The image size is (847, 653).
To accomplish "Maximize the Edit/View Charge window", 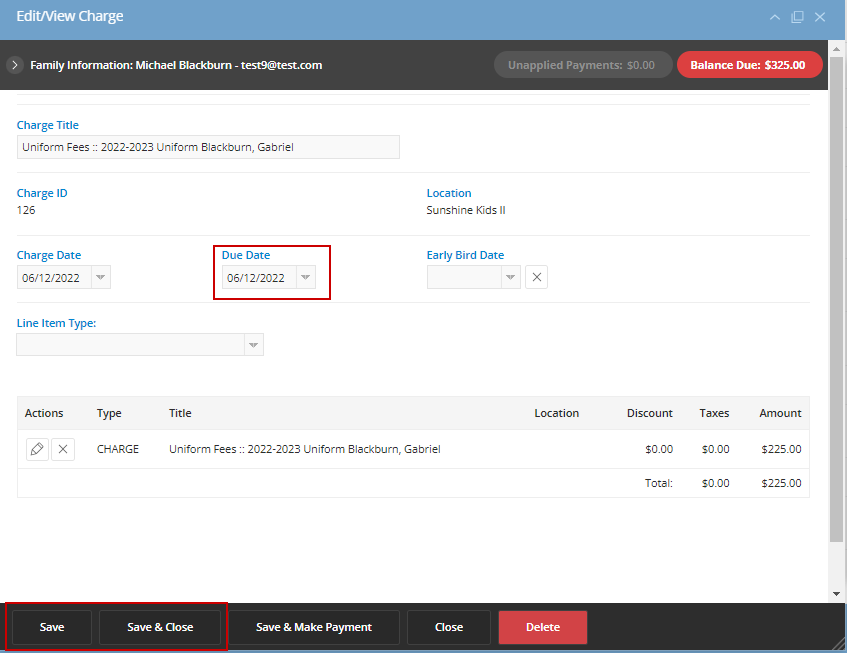I will (797, 17).
